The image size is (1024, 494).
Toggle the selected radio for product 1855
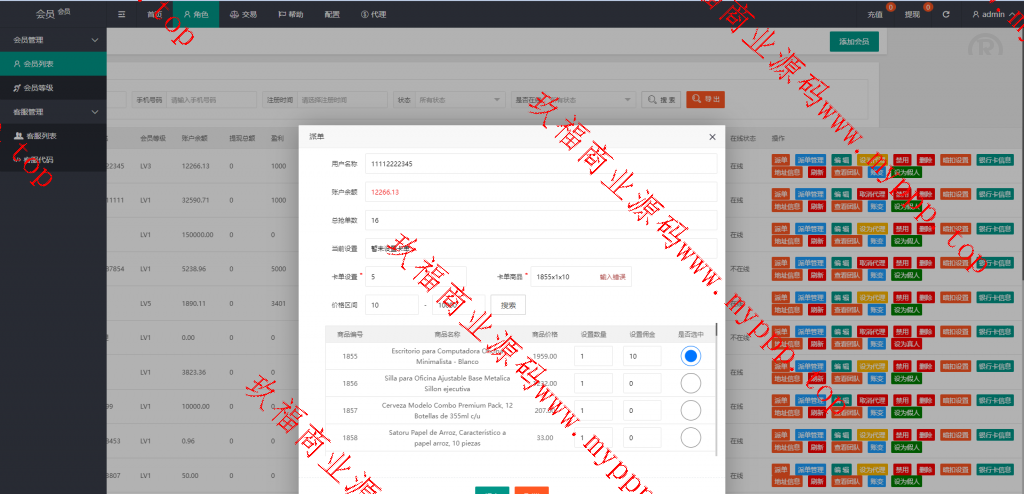pos(690,355)
